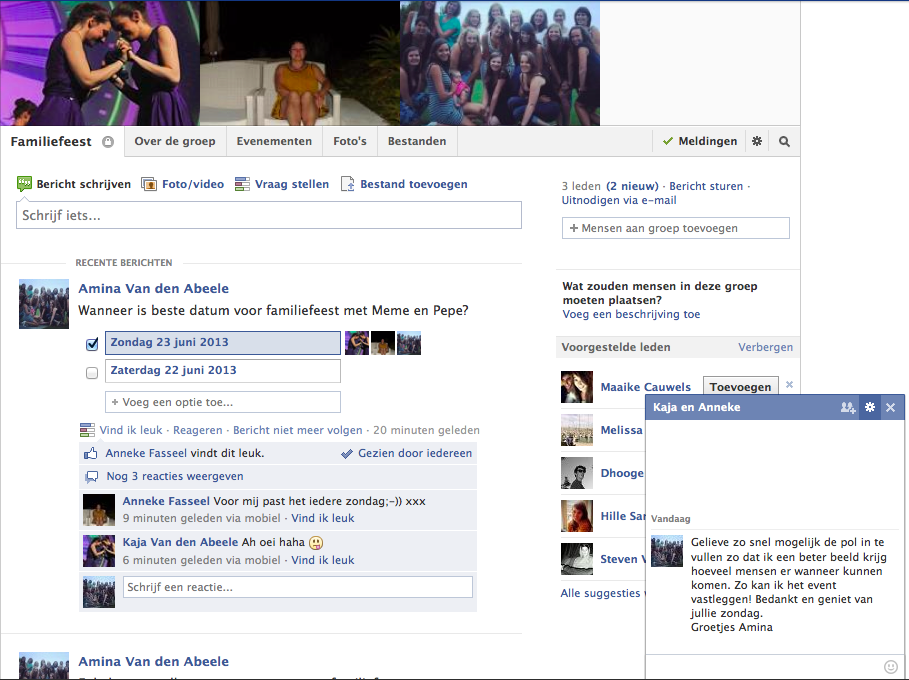Select Foto/video post option
The image size is (909, 680).
point(183,184)
